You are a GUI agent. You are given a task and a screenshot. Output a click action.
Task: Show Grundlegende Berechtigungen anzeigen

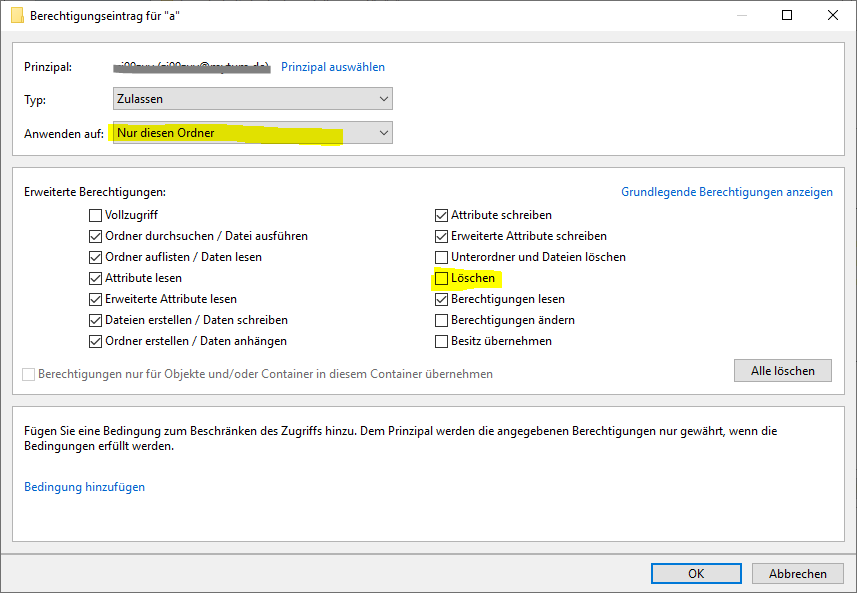pyautogui.click(x=726, y=192)
